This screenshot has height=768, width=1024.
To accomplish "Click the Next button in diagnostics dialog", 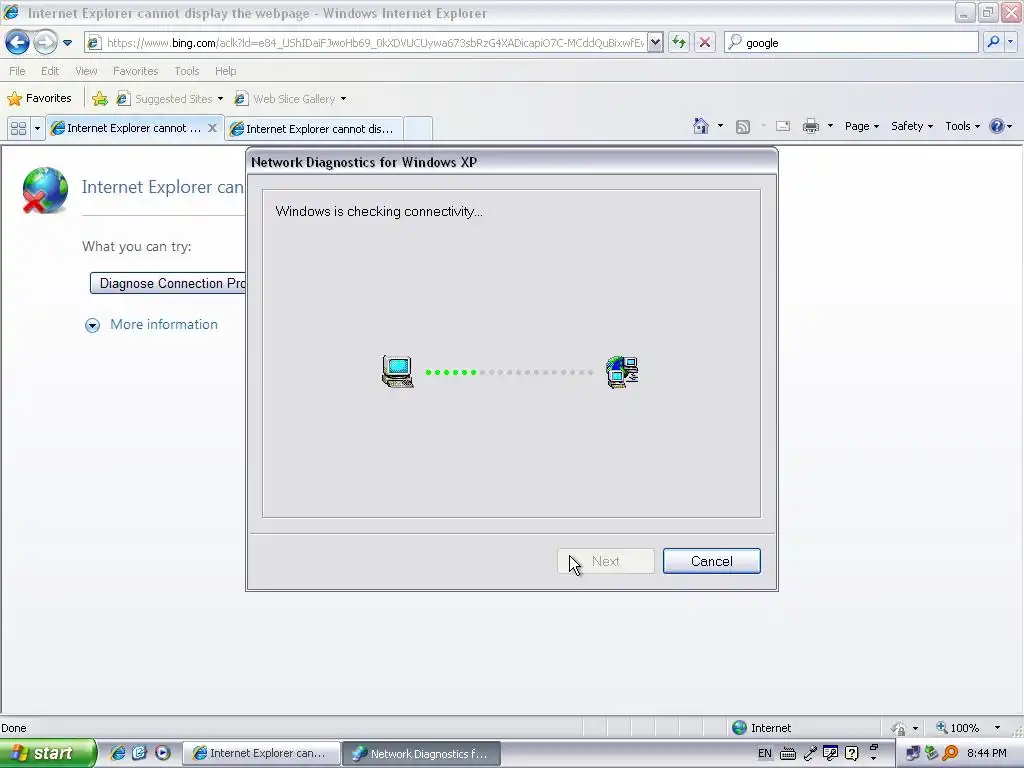I will tap(605, 562).
